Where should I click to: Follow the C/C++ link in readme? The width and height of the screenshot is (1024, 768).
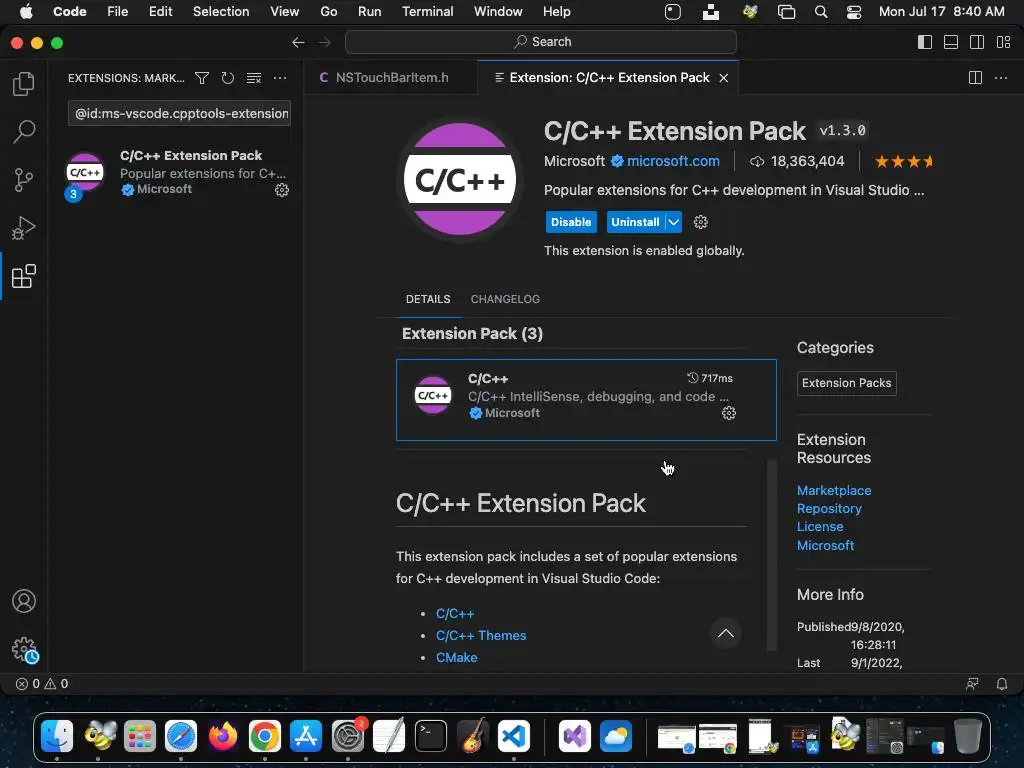[x=455, y=613]
